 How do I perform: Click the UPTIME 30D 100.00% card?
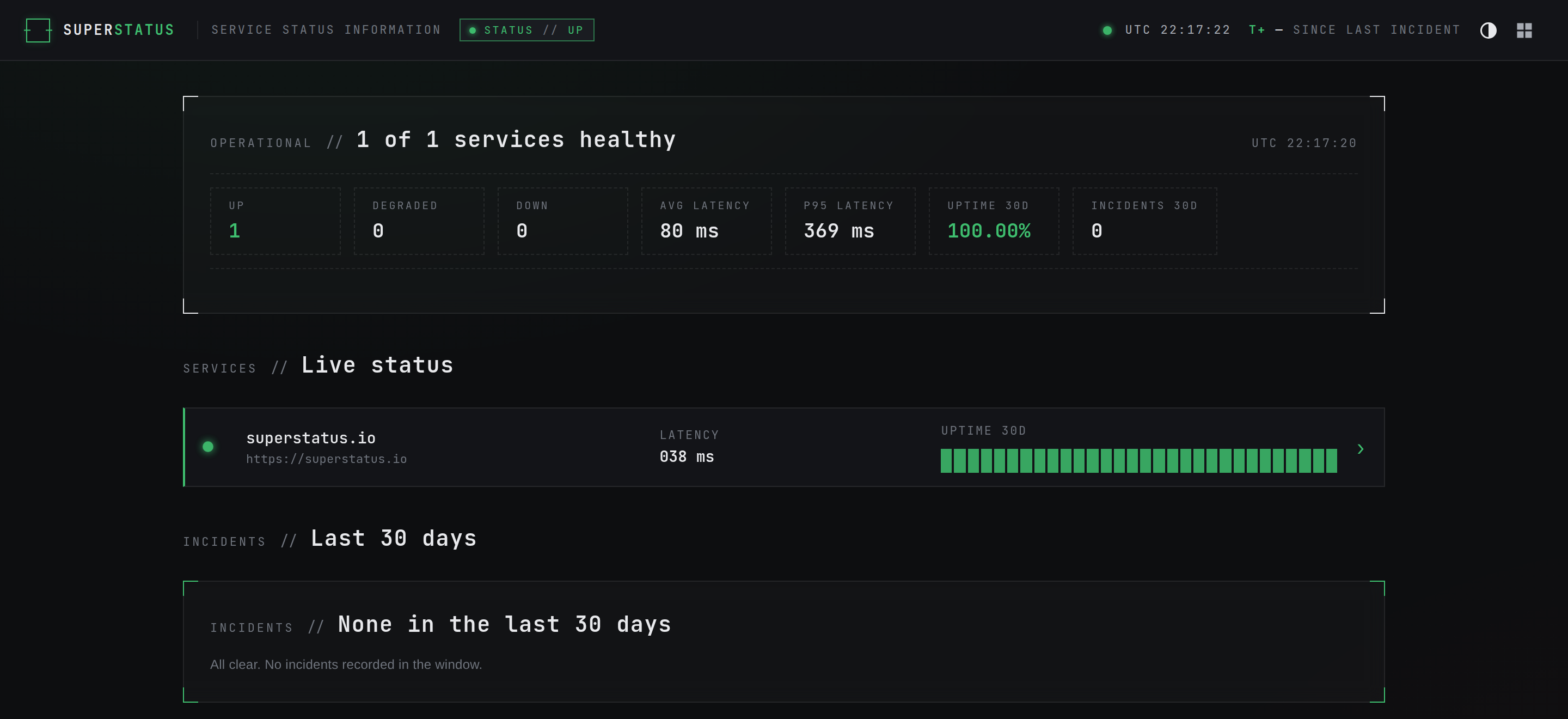(994, 221)
